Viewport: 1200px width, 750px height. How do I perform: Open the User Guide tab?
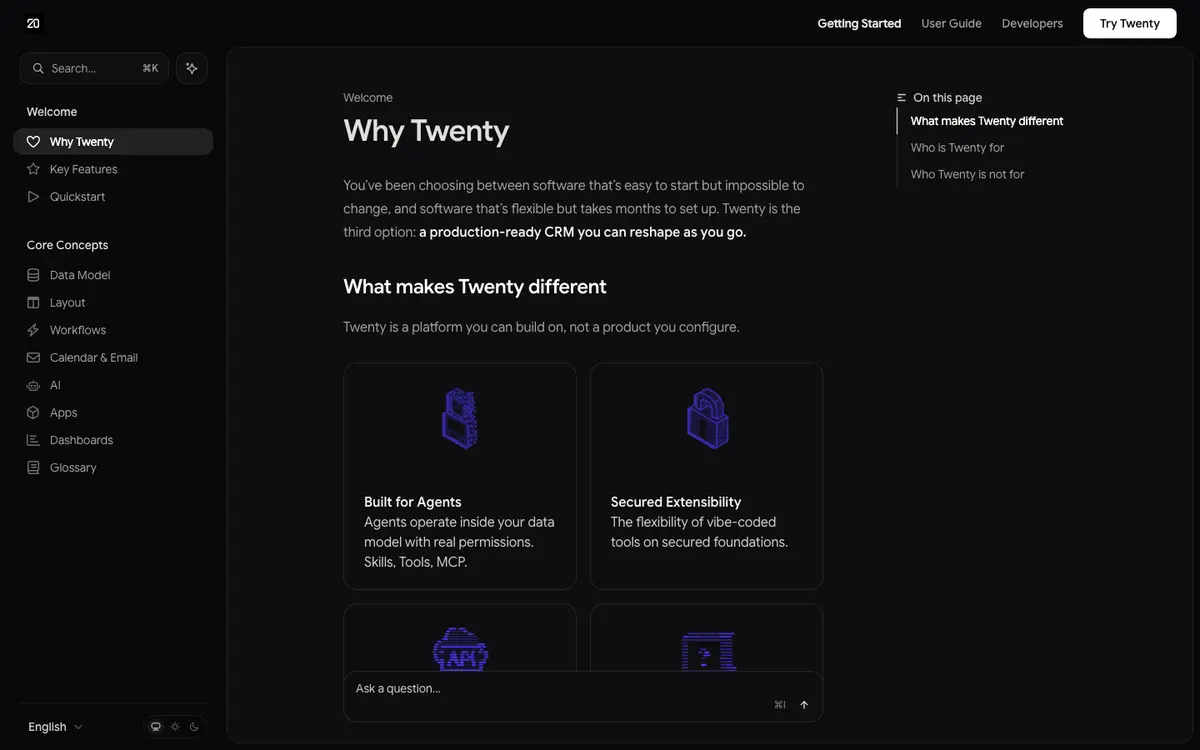coord(951,23)
